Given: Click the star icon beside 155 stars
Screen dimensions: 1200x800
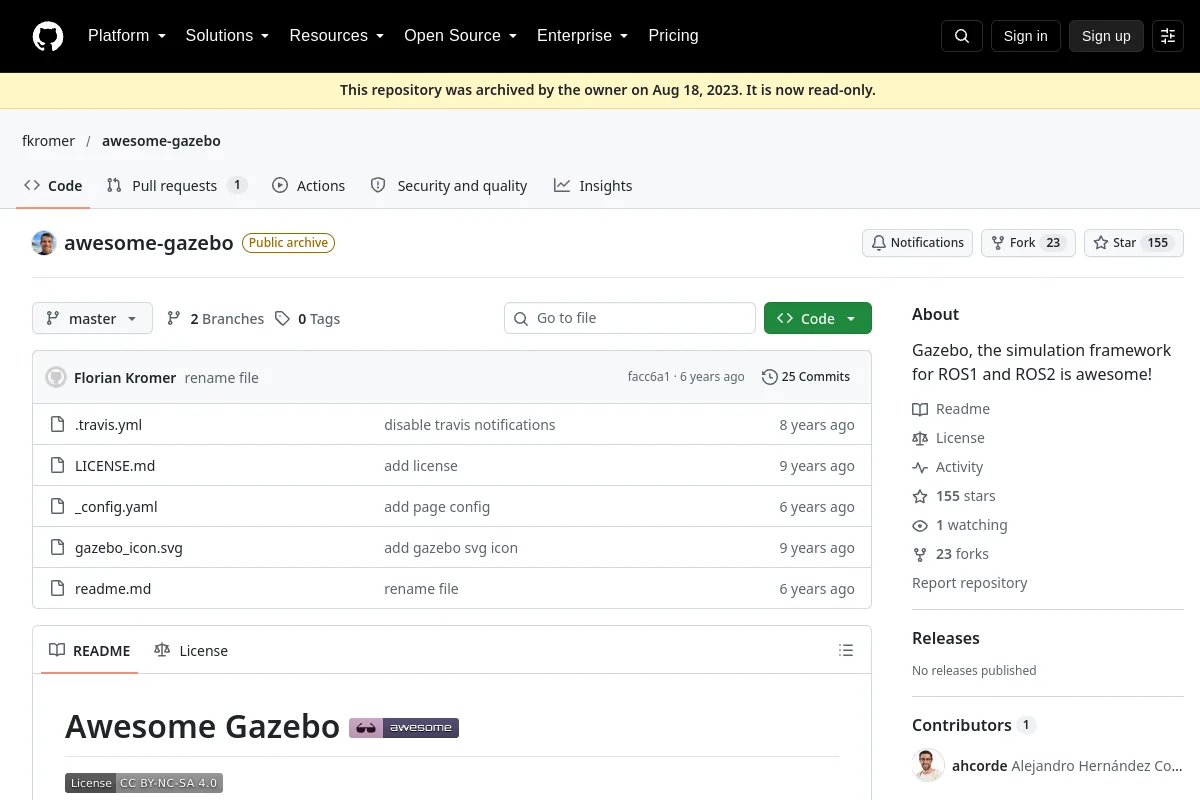Looking at the screenshot, I should [x=920, y=496].
